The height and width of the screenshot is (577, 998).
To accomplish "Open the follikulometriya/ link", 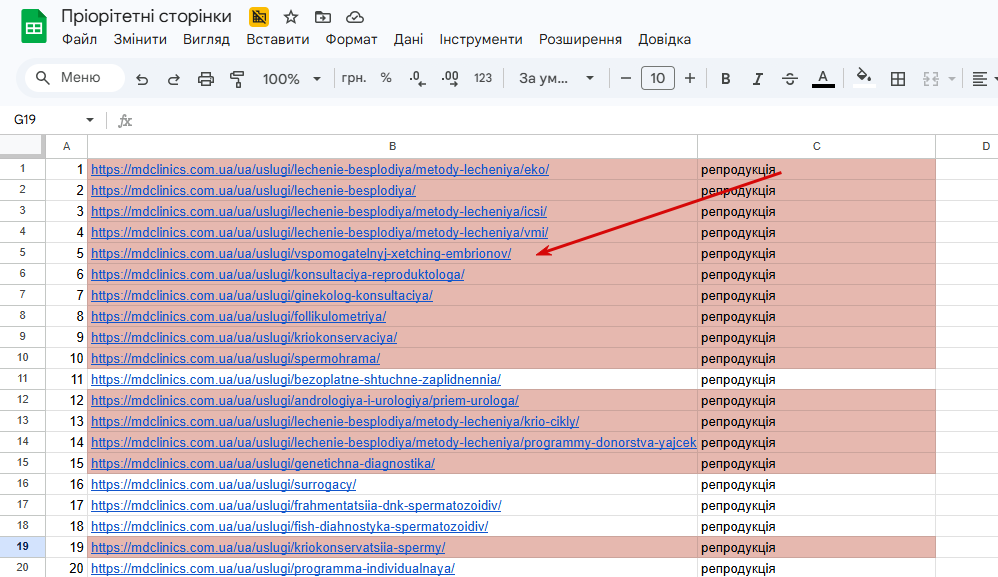I will 239,316.
